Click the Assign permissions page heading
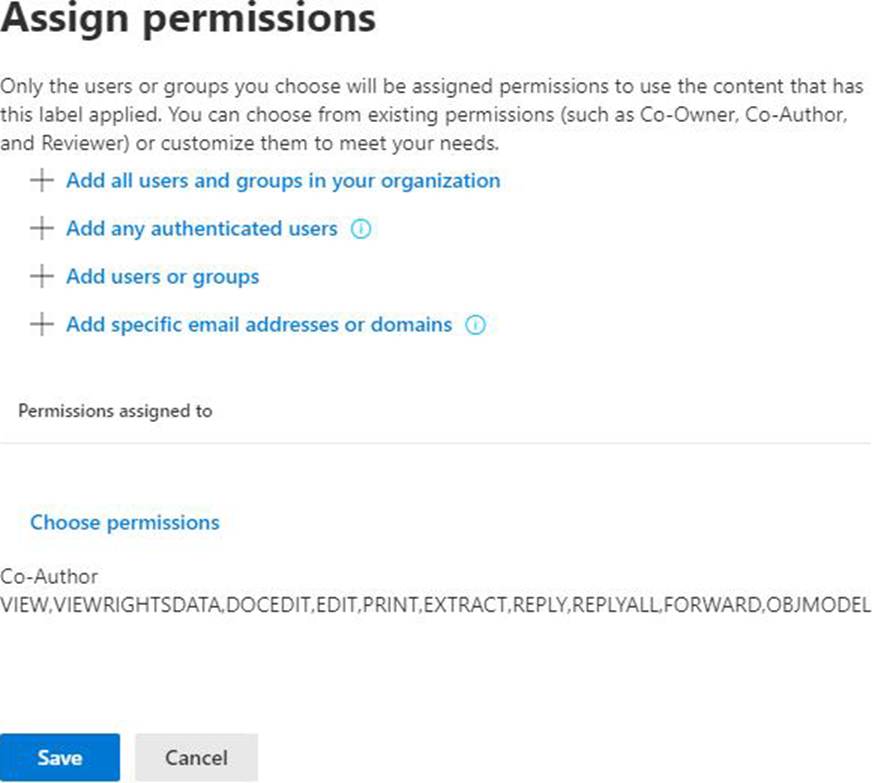The height and width of the screenshot is (783, 872). point(188,18)
